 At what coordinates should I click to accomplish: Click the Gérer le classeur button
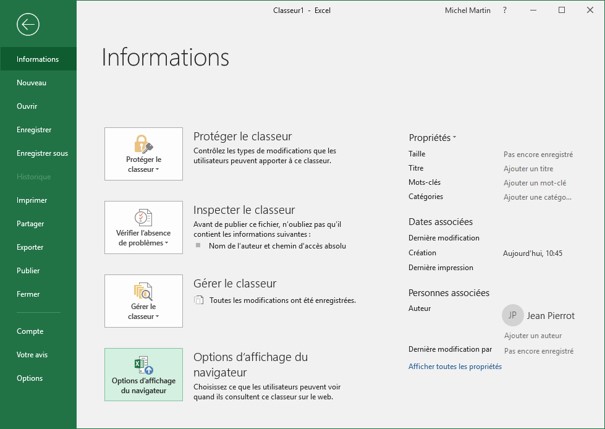coord(143,301)
